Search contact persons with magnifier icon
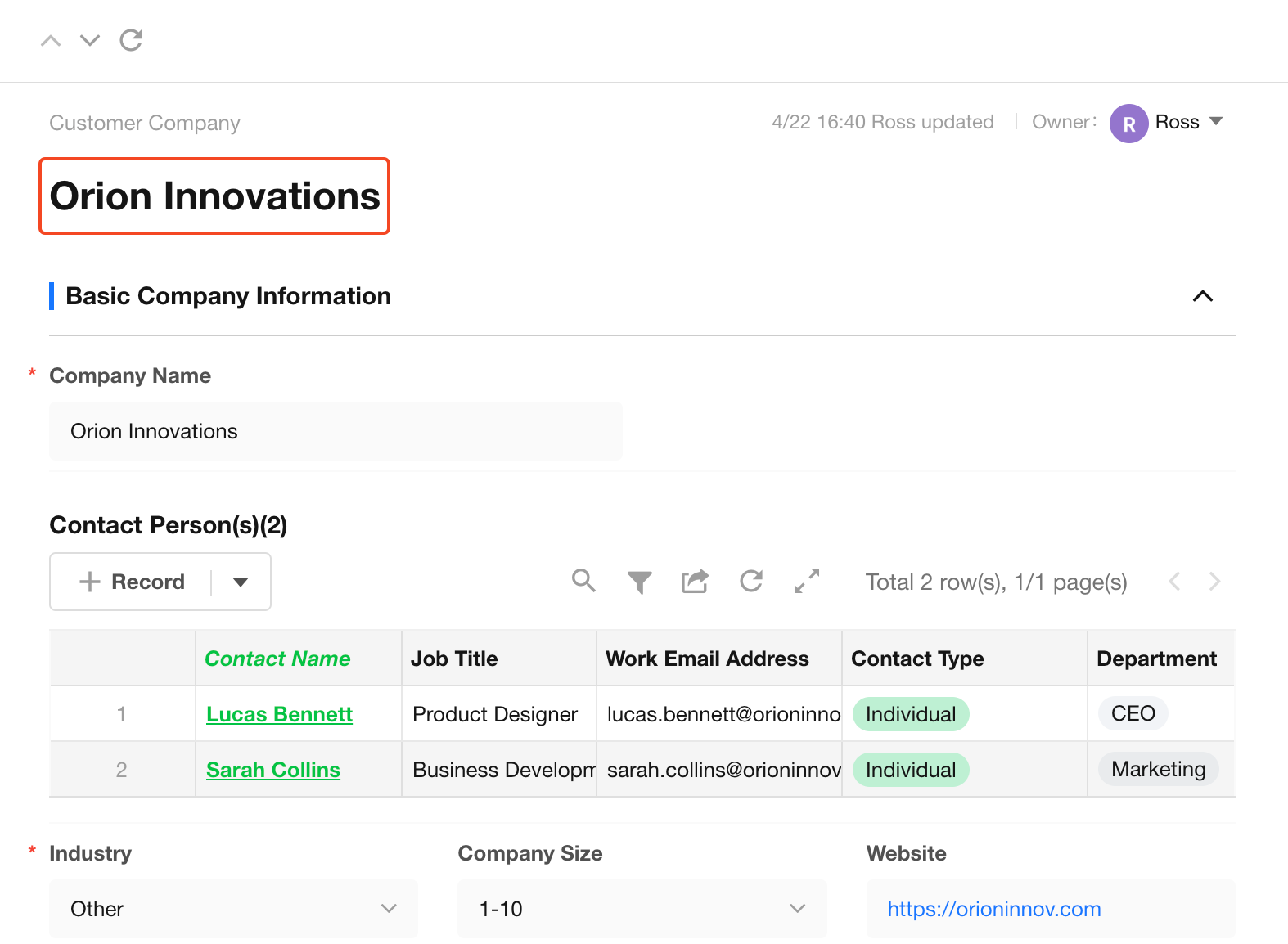1288x944 pixels. [583, 581]
